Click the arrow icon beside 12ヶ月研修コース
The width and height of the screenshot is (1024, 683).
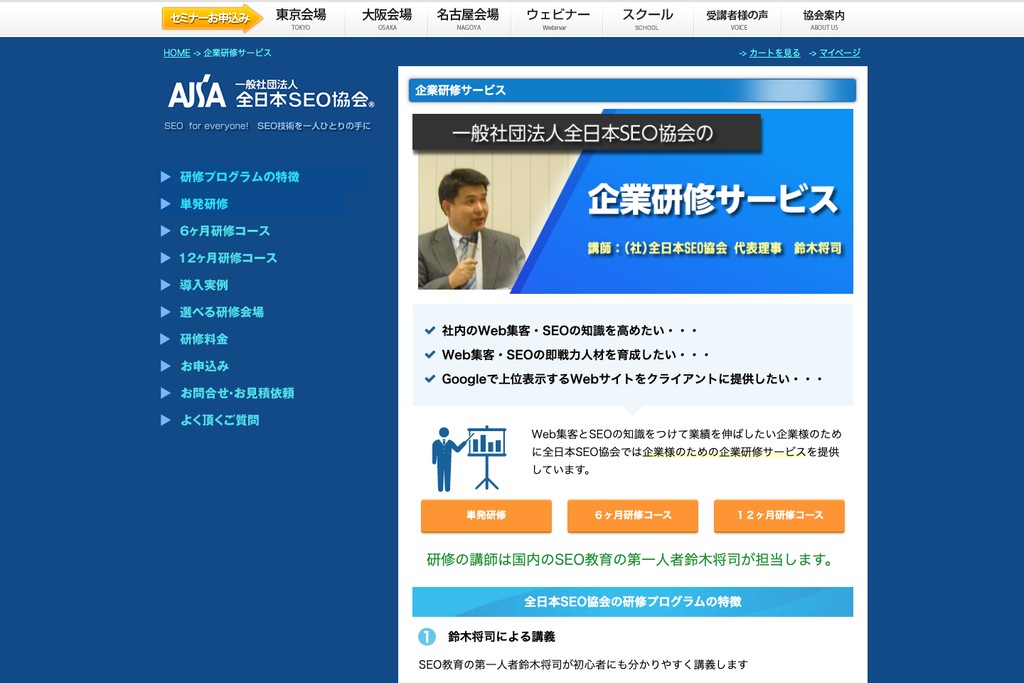(166, 258)
